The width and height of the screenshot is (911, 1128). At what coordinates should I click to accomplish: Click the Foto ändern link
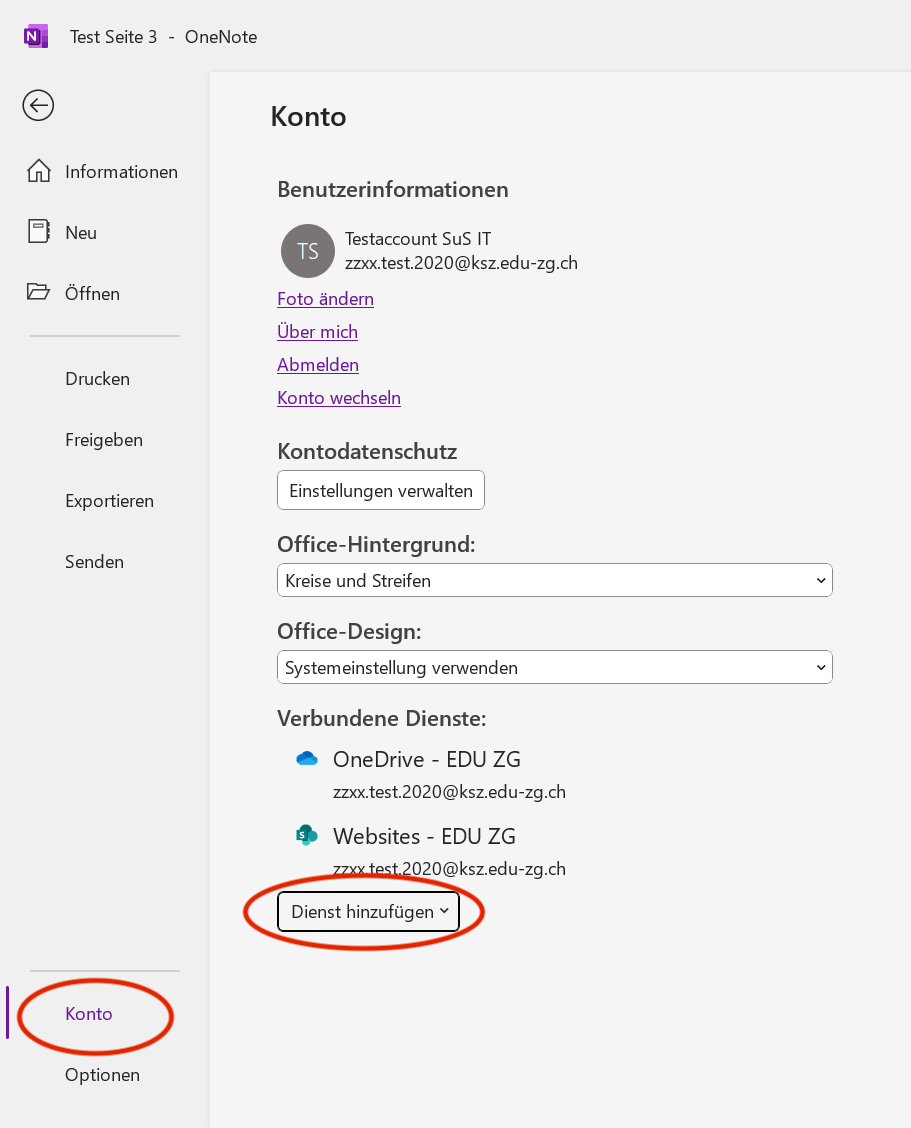click(325, 299)
